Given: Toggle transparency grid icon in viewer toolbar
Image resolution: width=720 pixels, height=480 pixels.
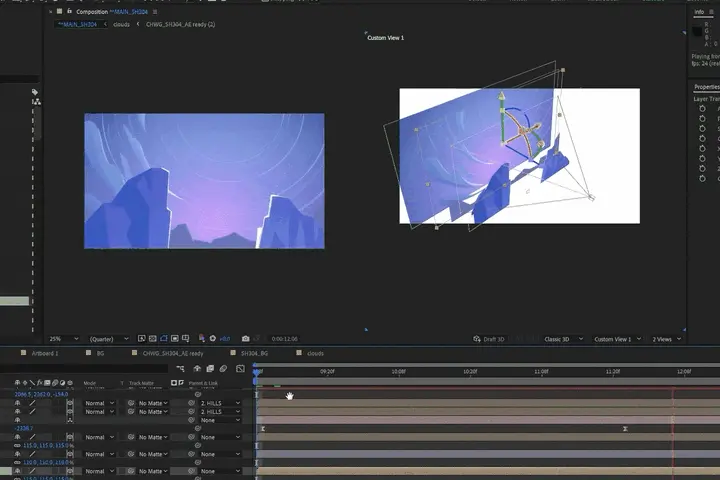Looking at the screenshot, I should pyautogui.click(x=152, y=339).
